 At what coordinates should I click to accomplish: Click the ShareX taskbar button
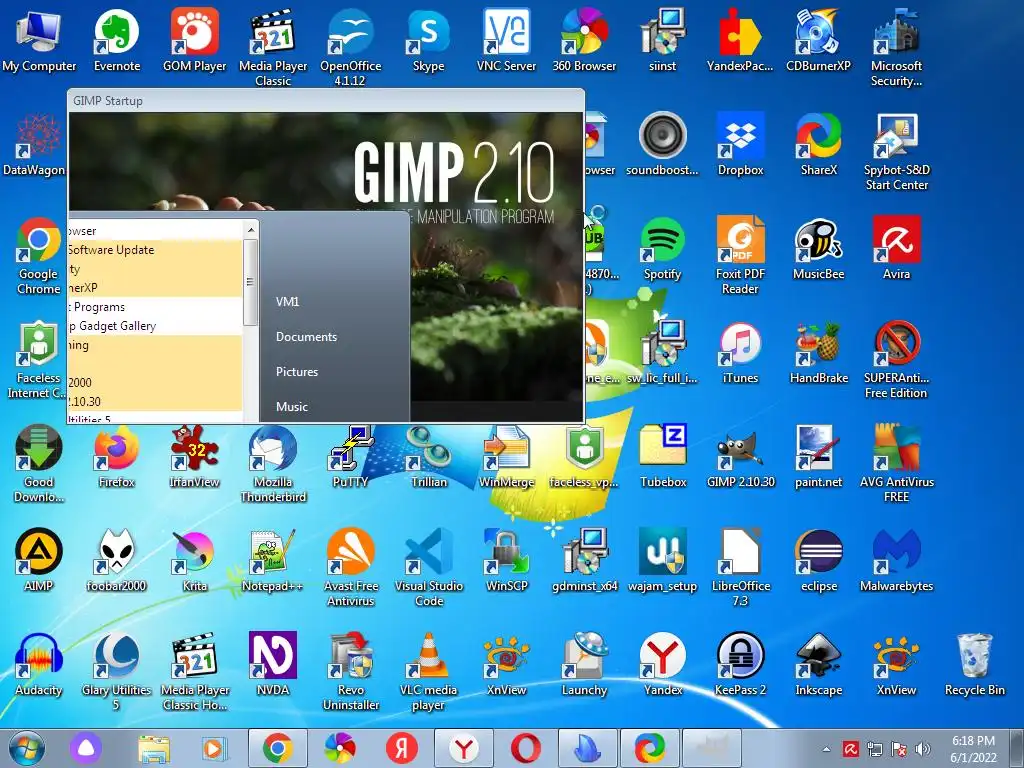coord(650,748)
